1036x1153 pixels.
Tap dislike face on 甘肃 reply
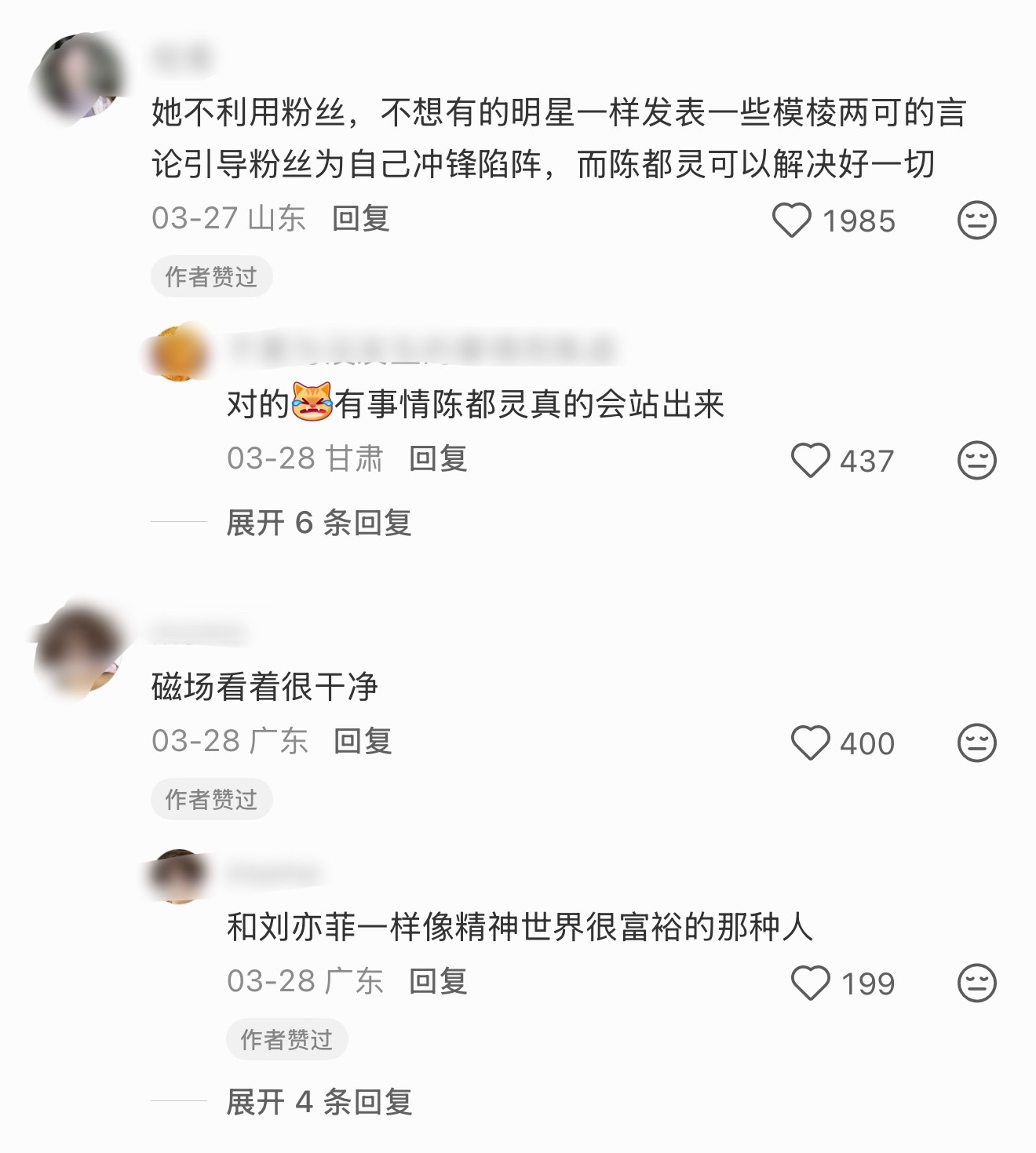[976, 460]
